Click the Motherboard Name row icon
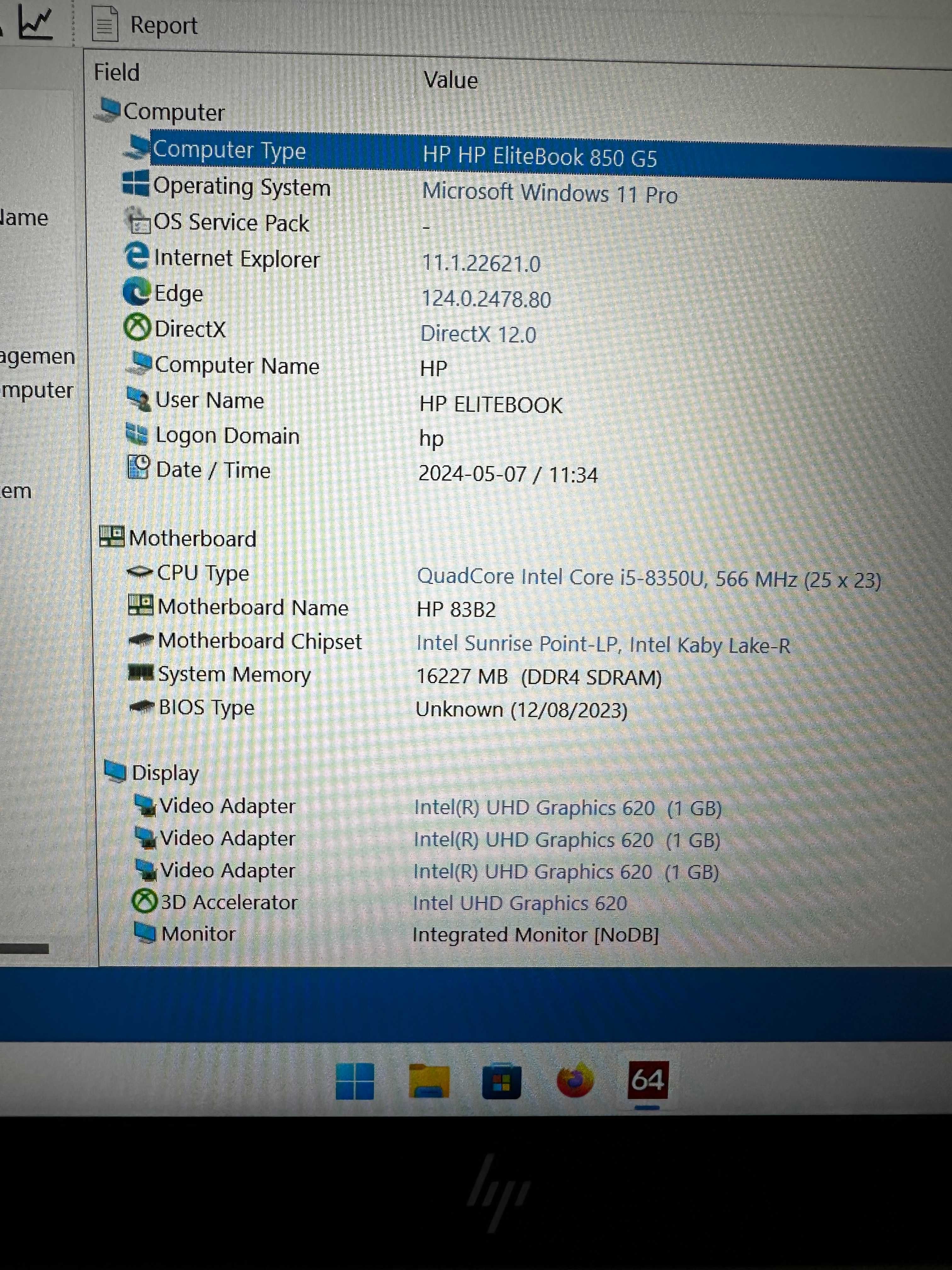The height and width of the screenshot is (1270, 952). 141,605
